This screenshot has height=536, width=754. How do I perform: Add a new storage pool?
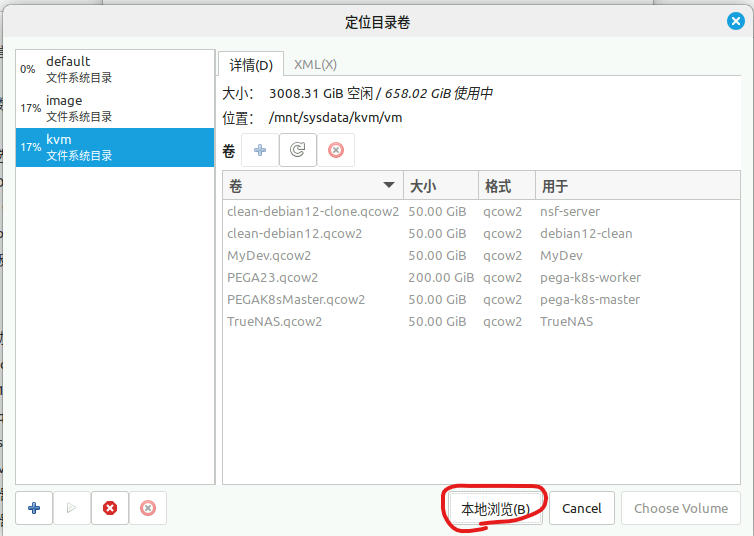[x=34, y=508]
